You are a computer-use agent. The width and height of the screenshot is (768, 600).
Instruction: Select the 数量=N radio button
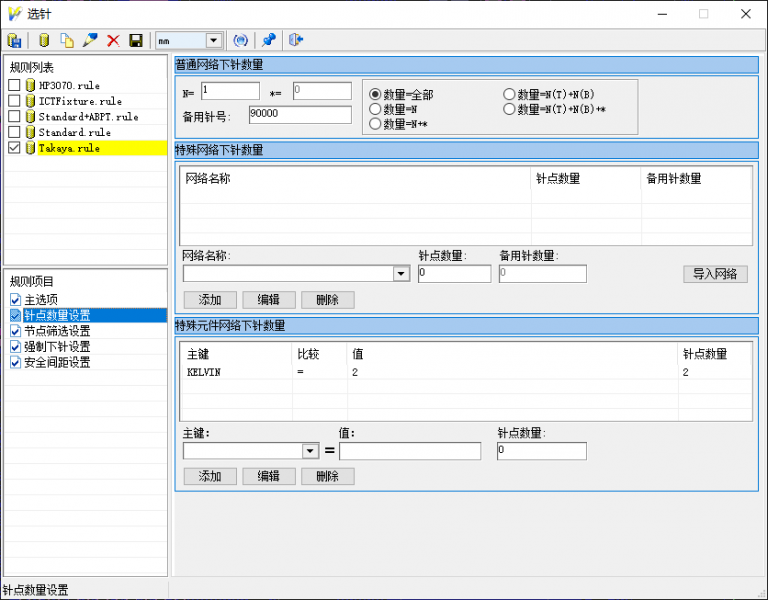[375, 109]
